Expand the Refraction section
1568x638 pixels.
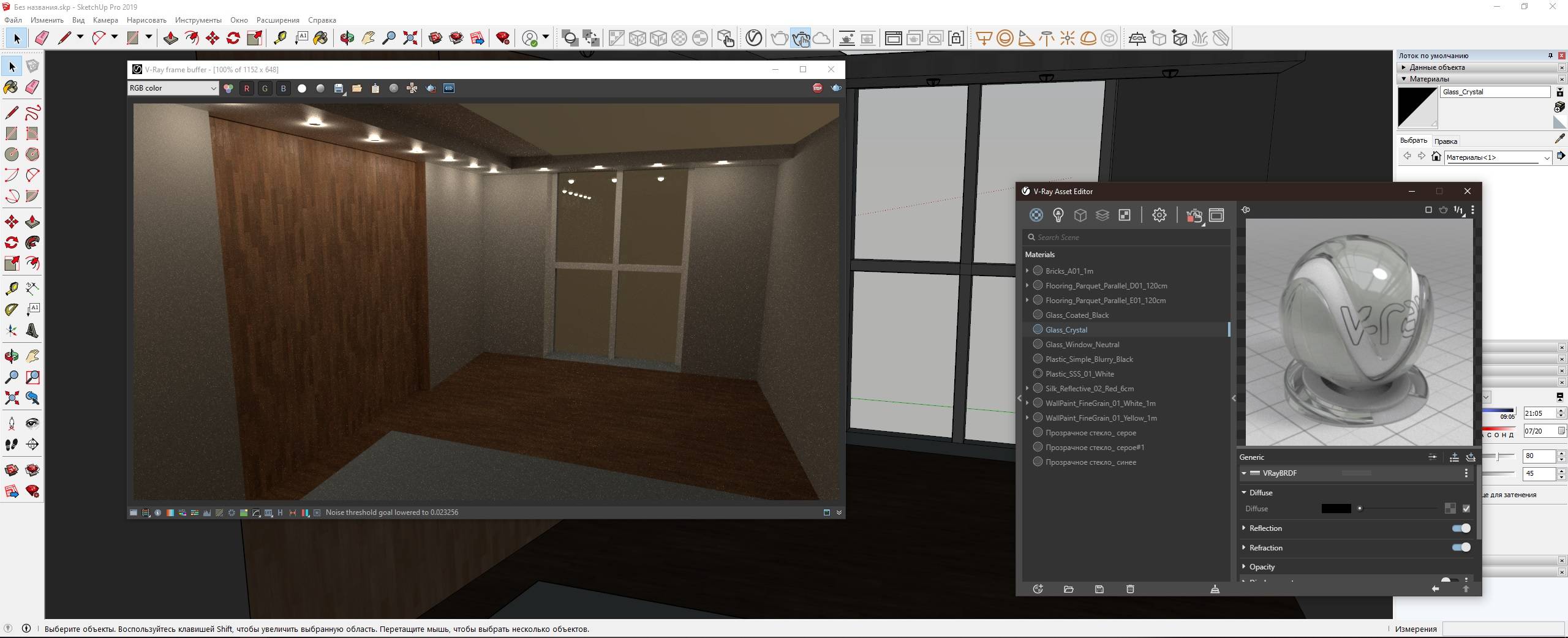coord(1244,547)
